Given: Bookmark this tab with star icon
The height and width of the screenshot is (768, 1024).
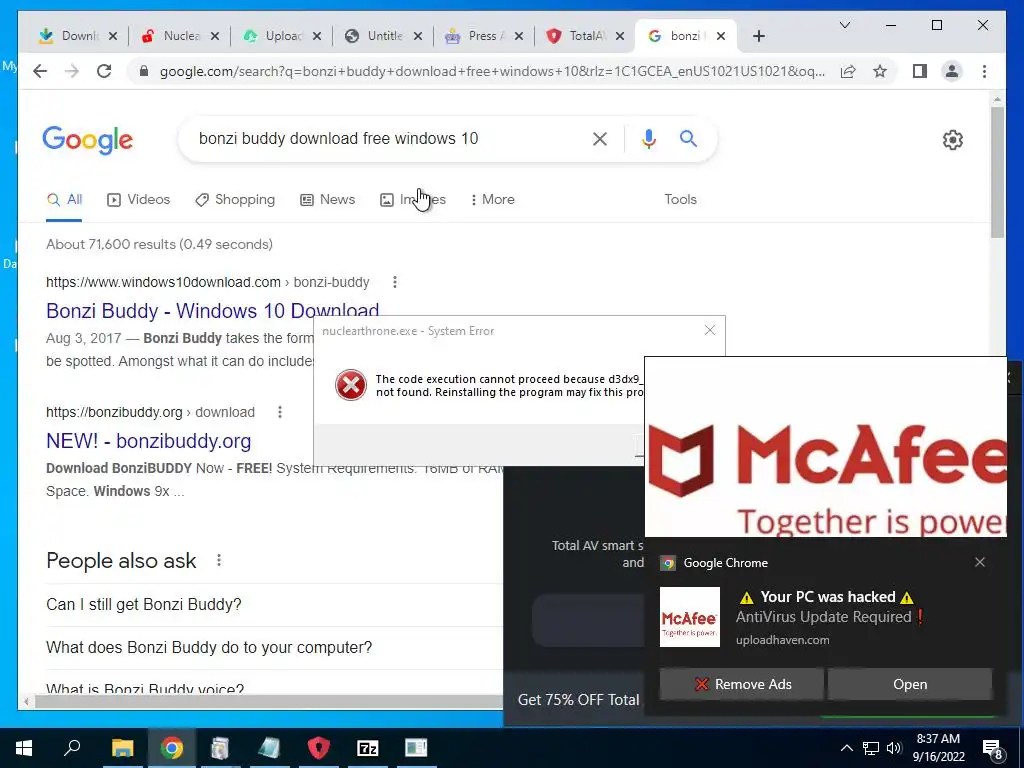Looking at the screenshot, I should (880, 71).
